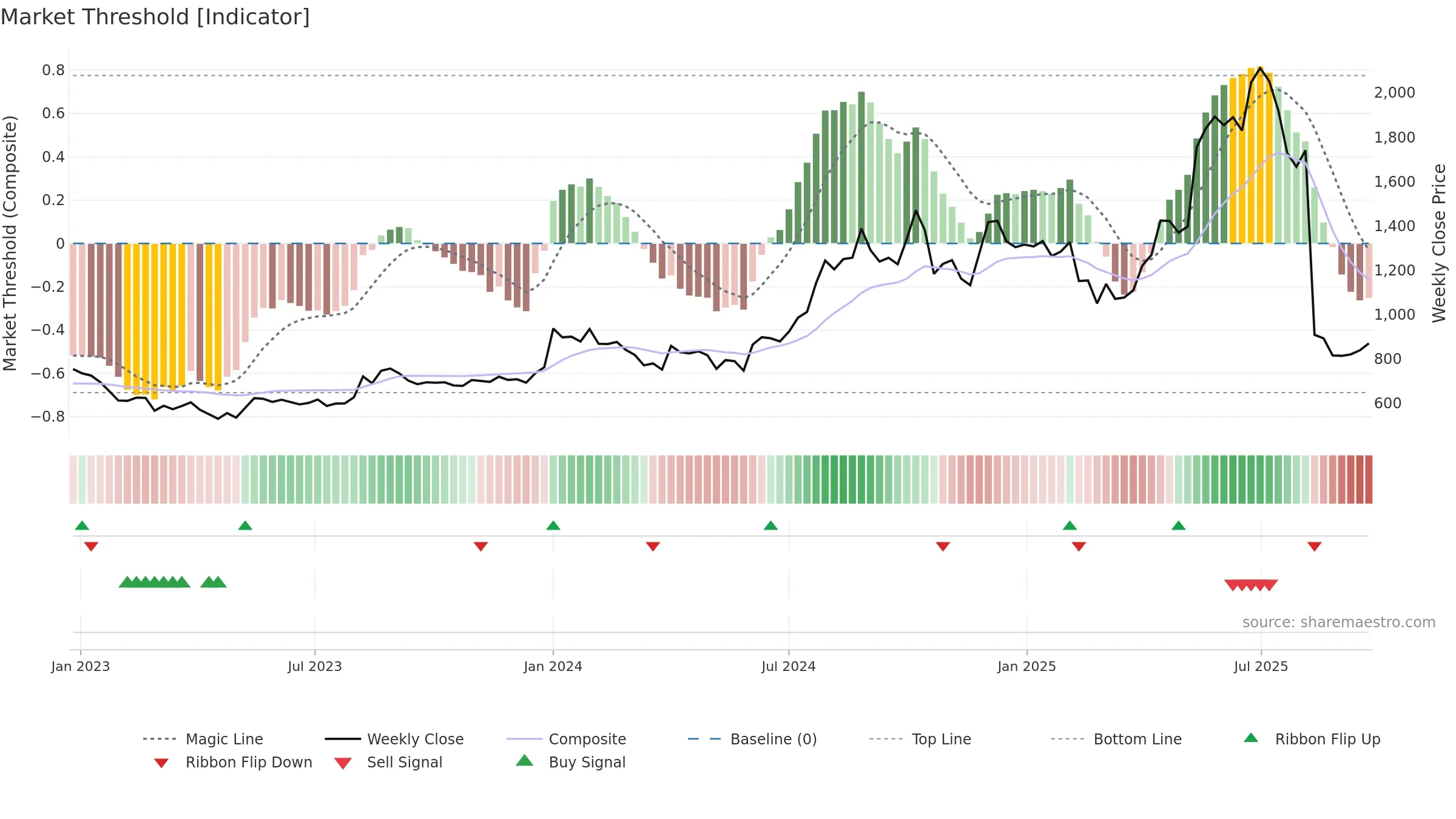Click the sharemaestro.com source text
This screenshot has width=1456, height=819.
1339,622
